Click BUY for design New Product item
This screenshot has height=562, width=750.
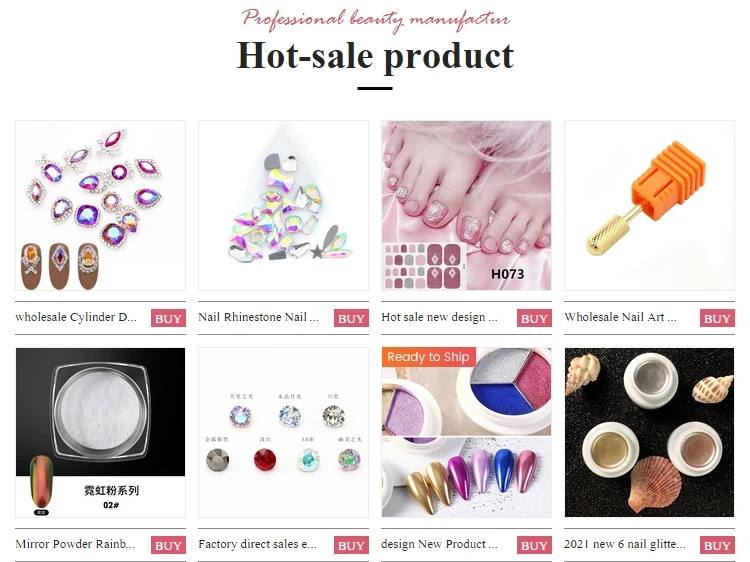[534, 545]
